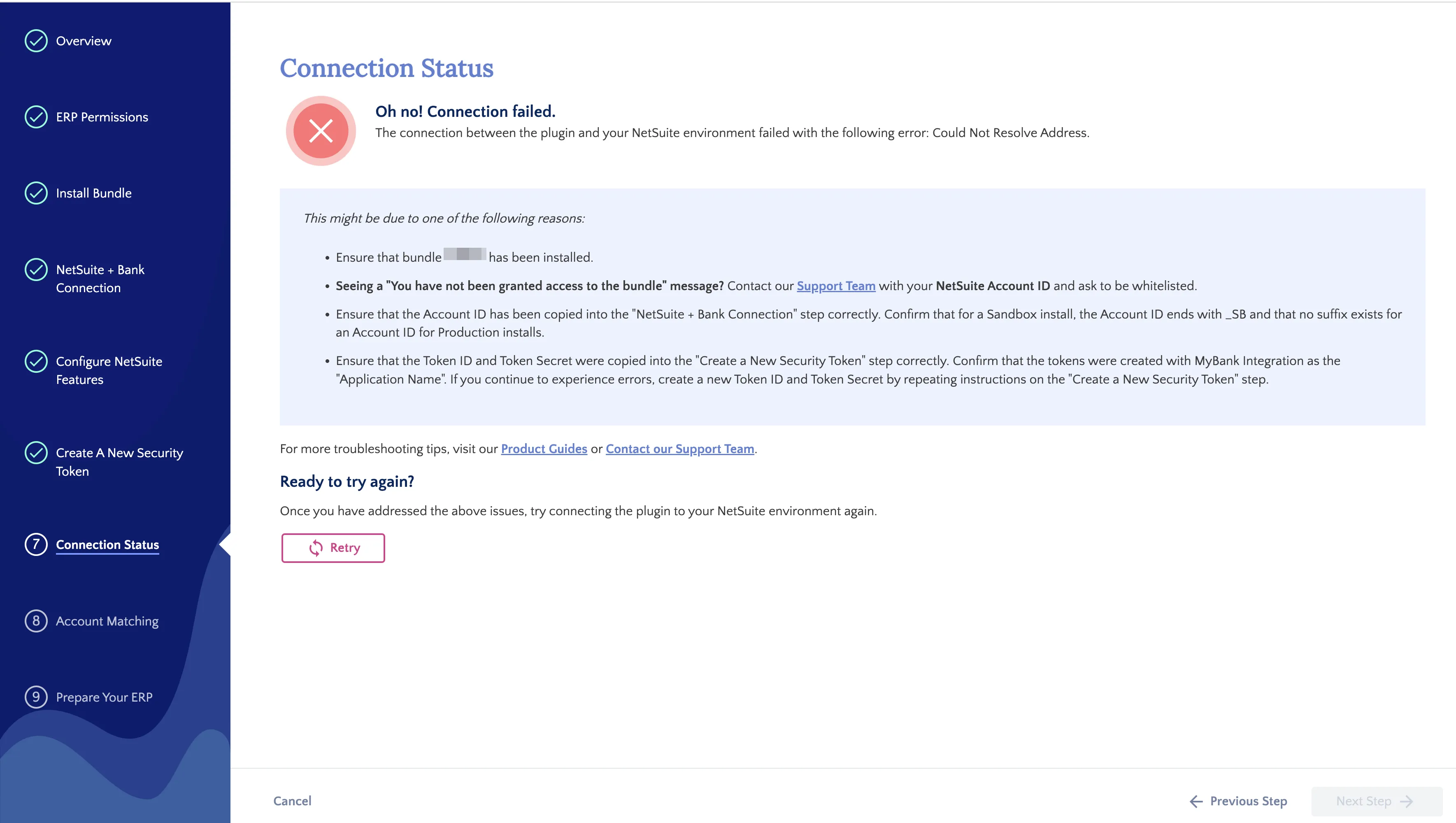Click the "Ready to try again?" heading

347,481
